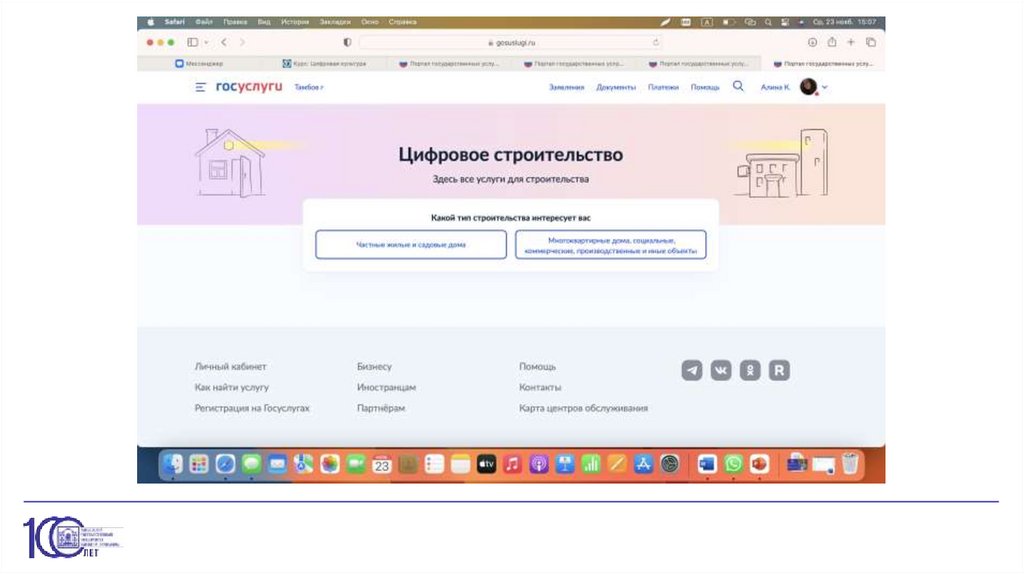Screen dimensions: 1024x574
Task: Open the Закладки menu
Action: point(335,22)
